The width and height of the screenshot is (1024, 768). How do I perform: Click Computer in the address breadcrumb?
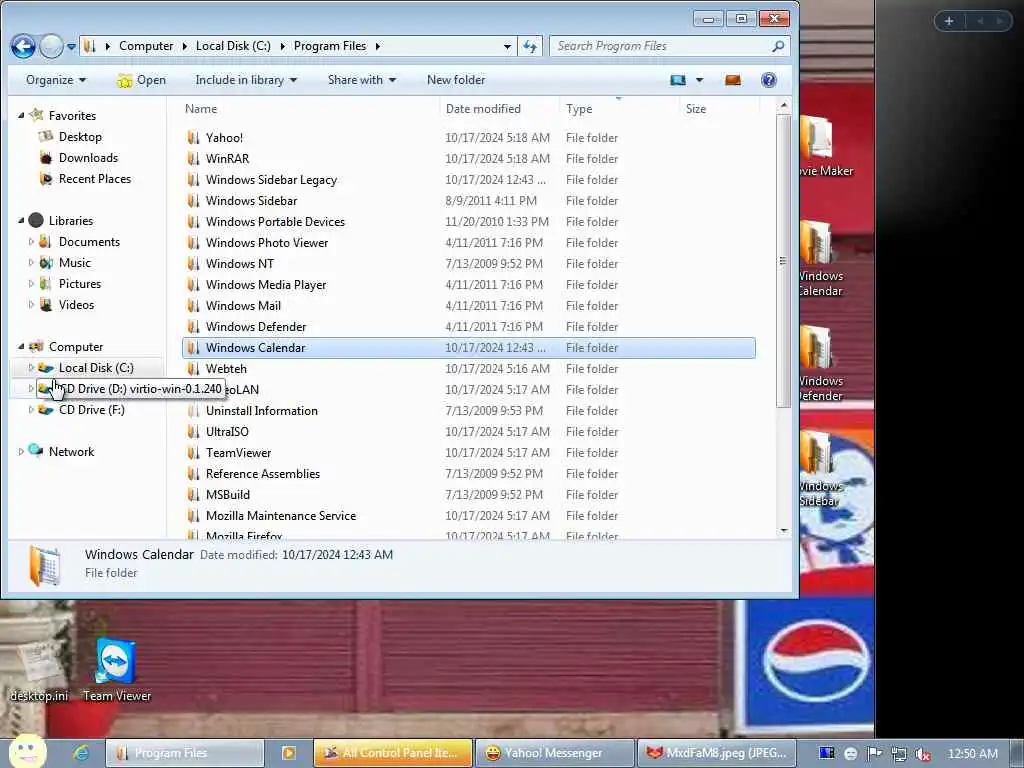point(146,46)
